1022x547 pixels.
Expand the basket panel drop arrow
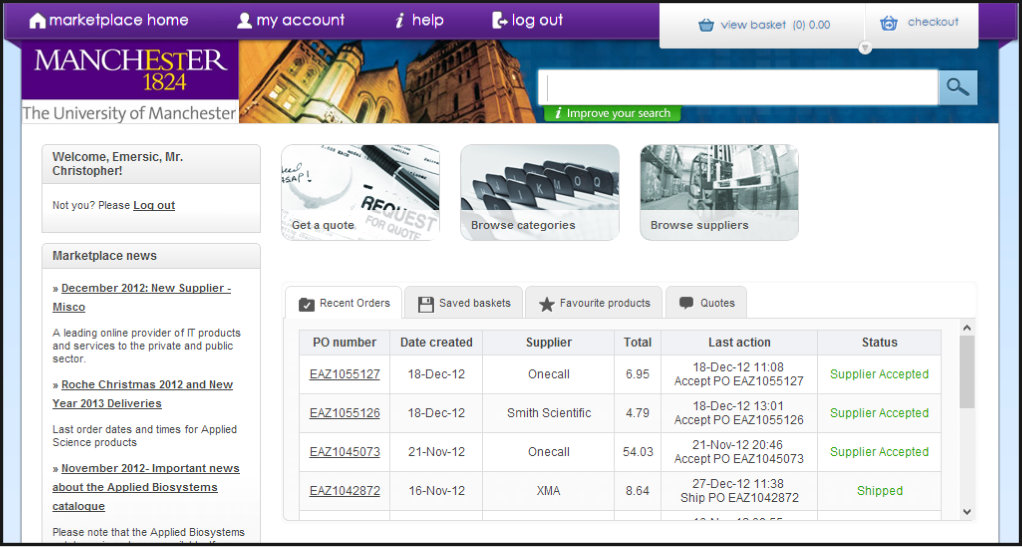[x=865, y=48]
